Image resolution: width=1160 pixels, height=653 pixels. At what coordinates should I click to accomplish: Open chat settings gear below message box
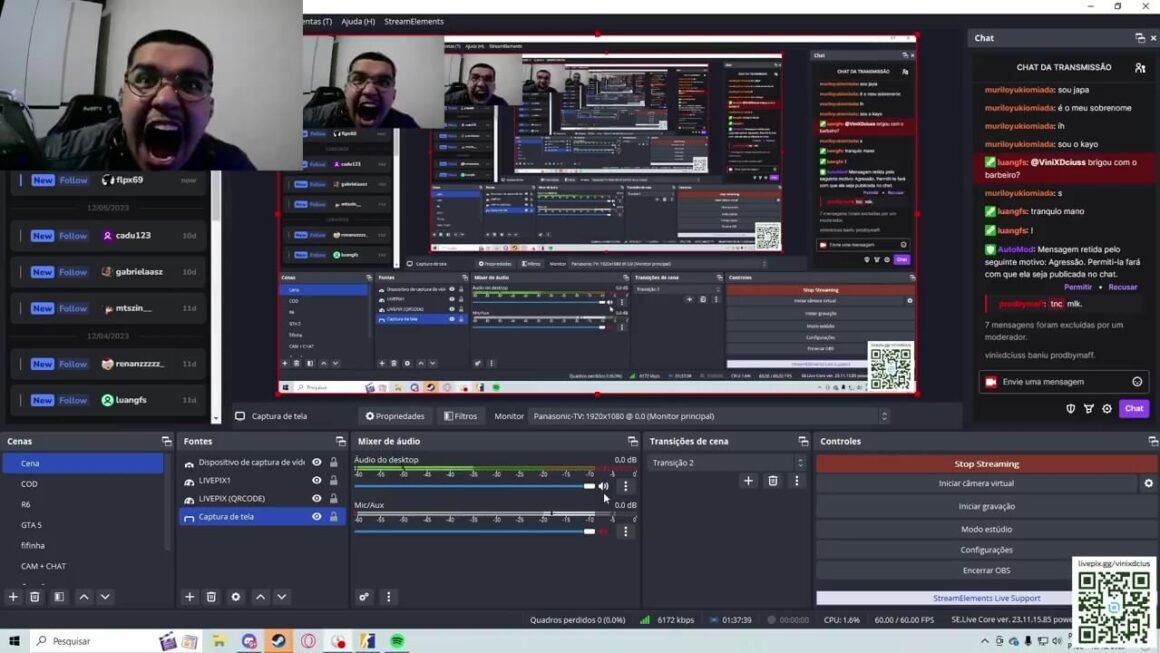click(1107, 409)
